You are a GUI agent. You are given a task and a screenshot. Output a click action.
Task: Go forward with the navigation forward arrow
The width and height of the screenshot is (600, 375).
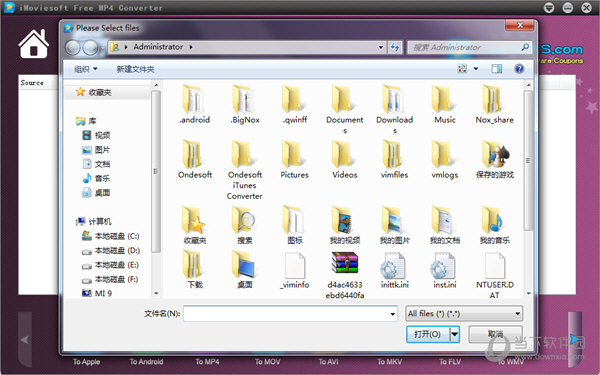[90, 48]
